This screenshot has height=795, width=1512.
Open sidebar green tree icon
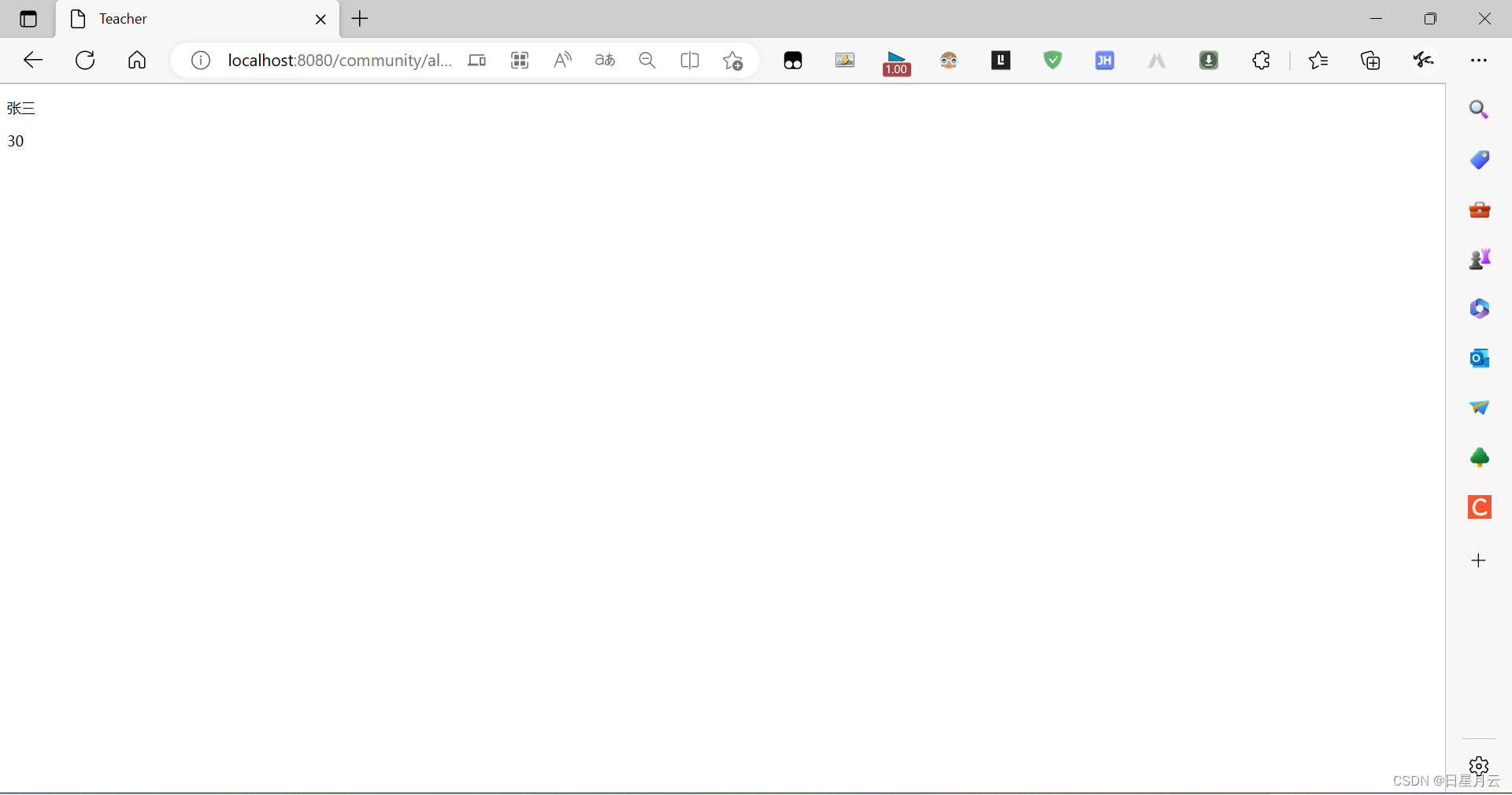click(x=1479, y=457)
